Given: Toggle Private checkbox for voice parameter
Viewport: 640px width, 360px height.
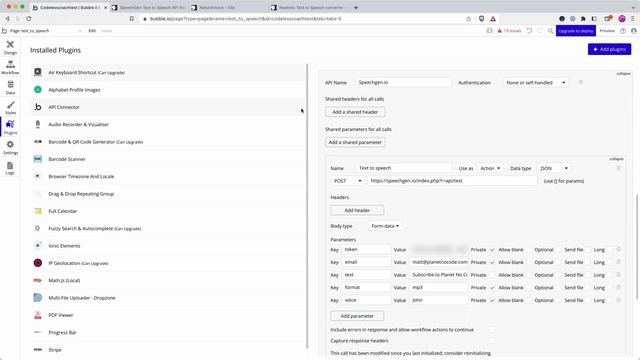Looking at the screenshot, I should pyautogui.click(x=492, y=300).
